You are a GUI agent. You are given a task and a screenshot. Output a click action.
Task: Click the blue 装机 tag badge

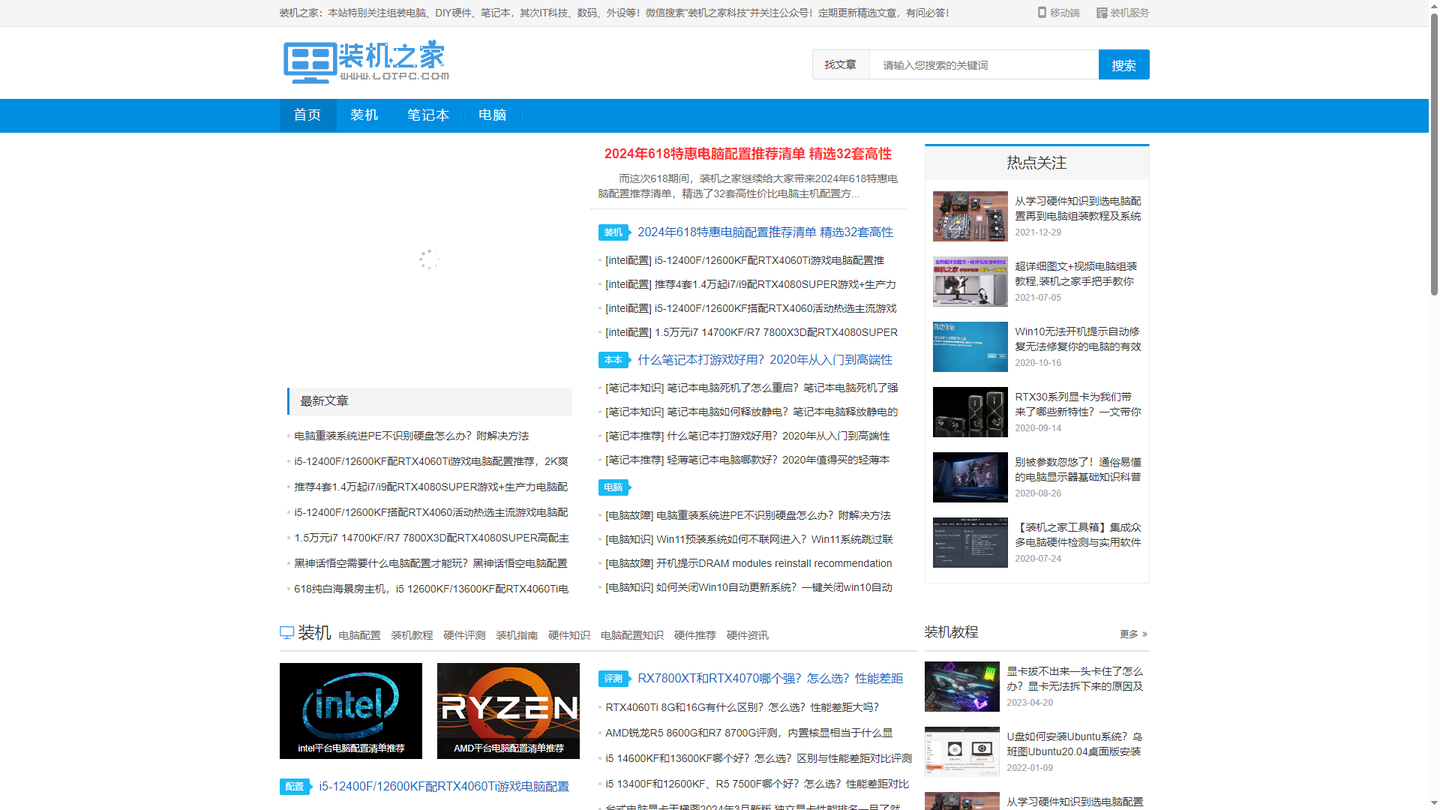[x=614, y=232]
